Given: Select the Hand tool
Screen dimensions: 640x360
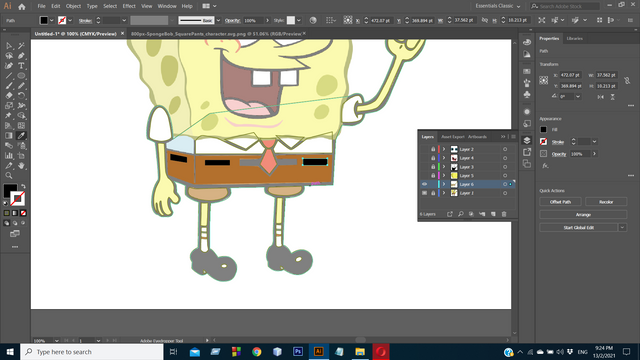Looking at the screenshot, I should point(21,165).
